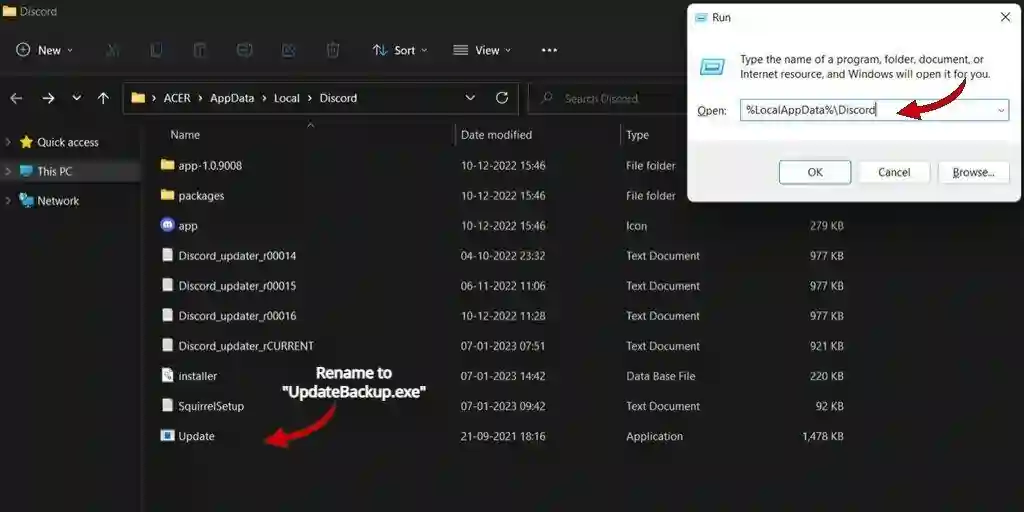Click ACER in the address path
The height and width of the screenshot is (512, 1024).
point(177,98)
